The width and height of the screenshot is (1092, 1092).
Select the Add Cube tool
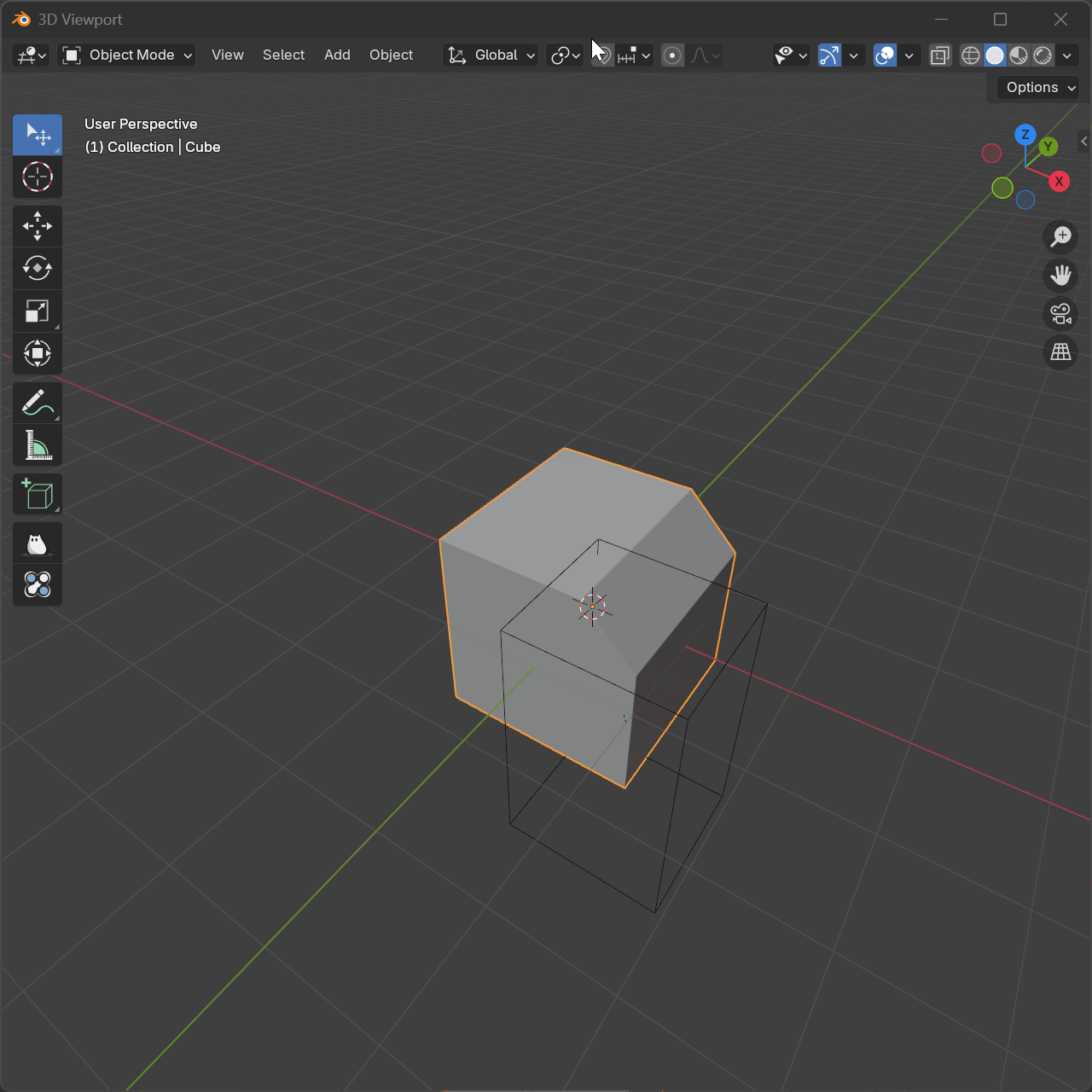[x=38, y=493]
